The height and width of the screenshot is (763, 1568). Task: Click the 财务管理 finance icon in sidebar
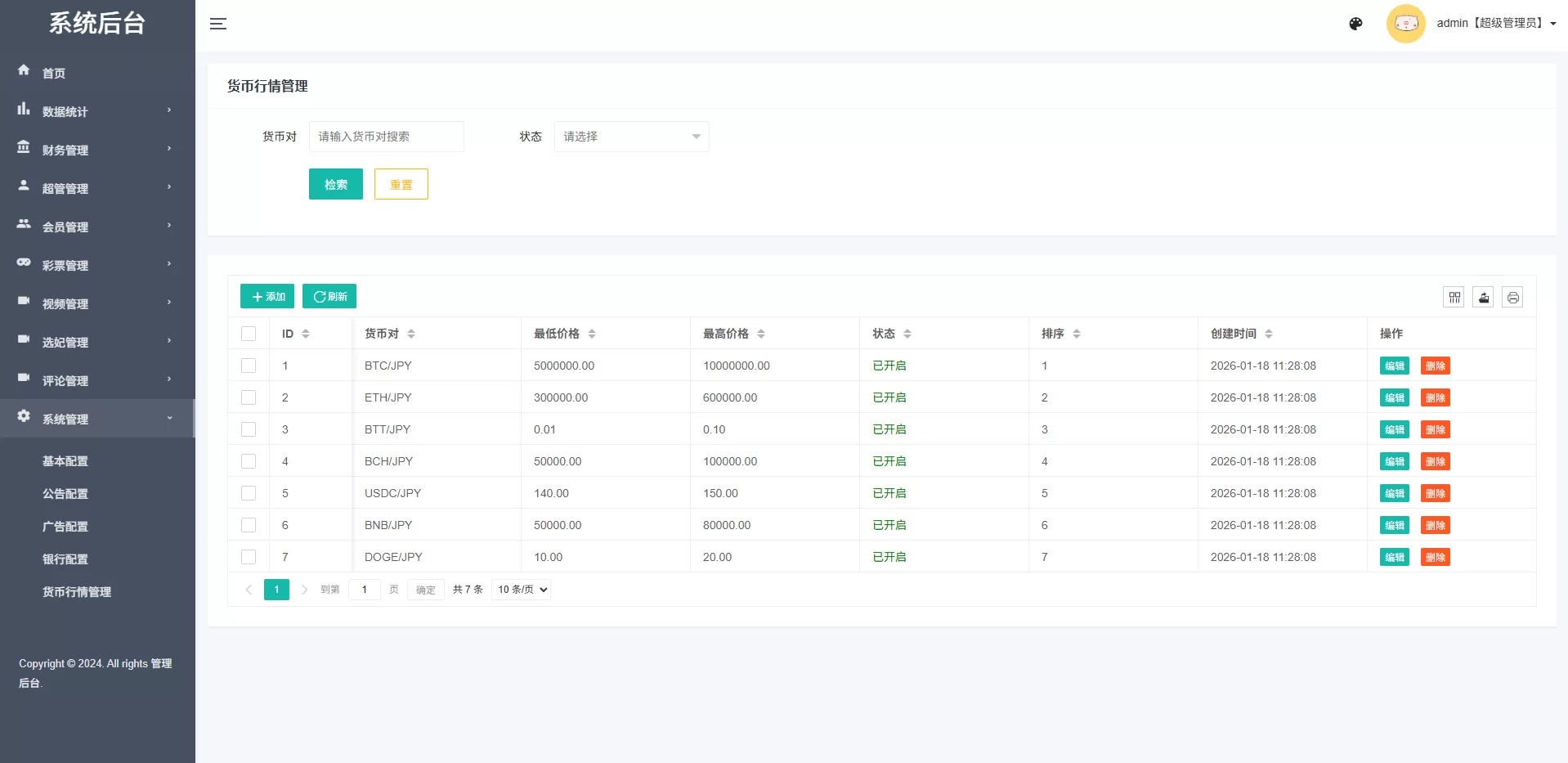click(24, 149)
